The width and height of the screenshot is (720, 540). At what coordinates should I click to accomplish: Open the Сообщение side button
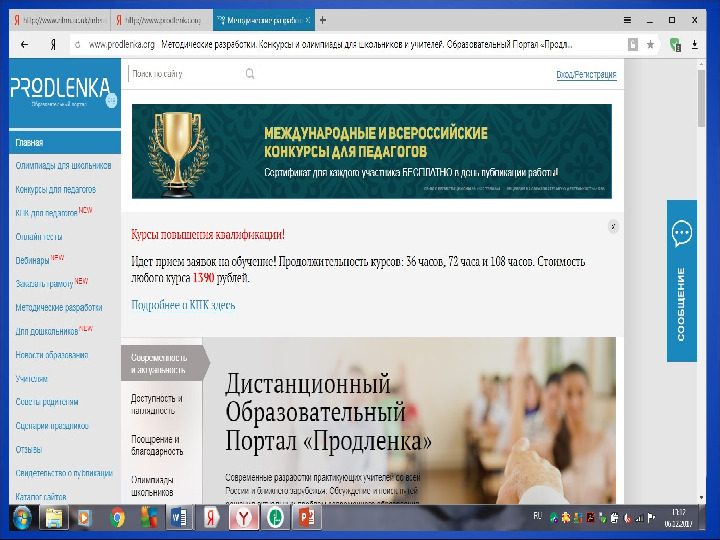tap(681, 281)
